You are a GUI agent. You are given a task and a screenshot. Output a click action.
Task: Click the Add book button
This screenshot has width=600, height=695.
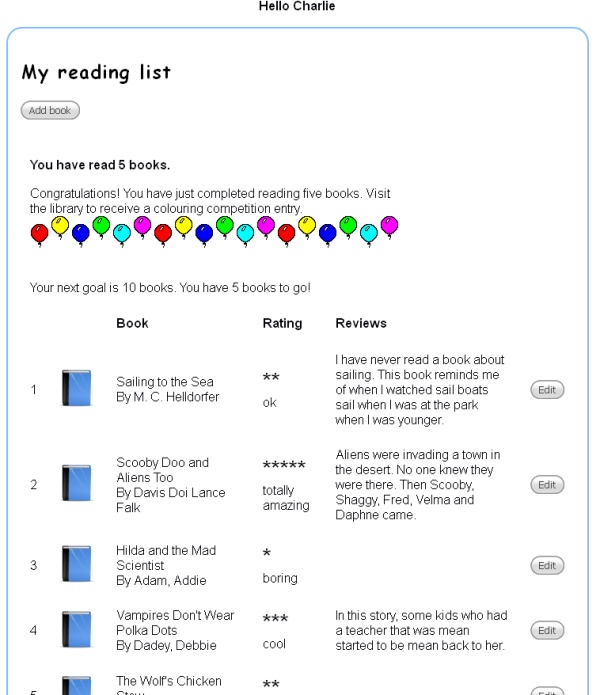[50, 110]
